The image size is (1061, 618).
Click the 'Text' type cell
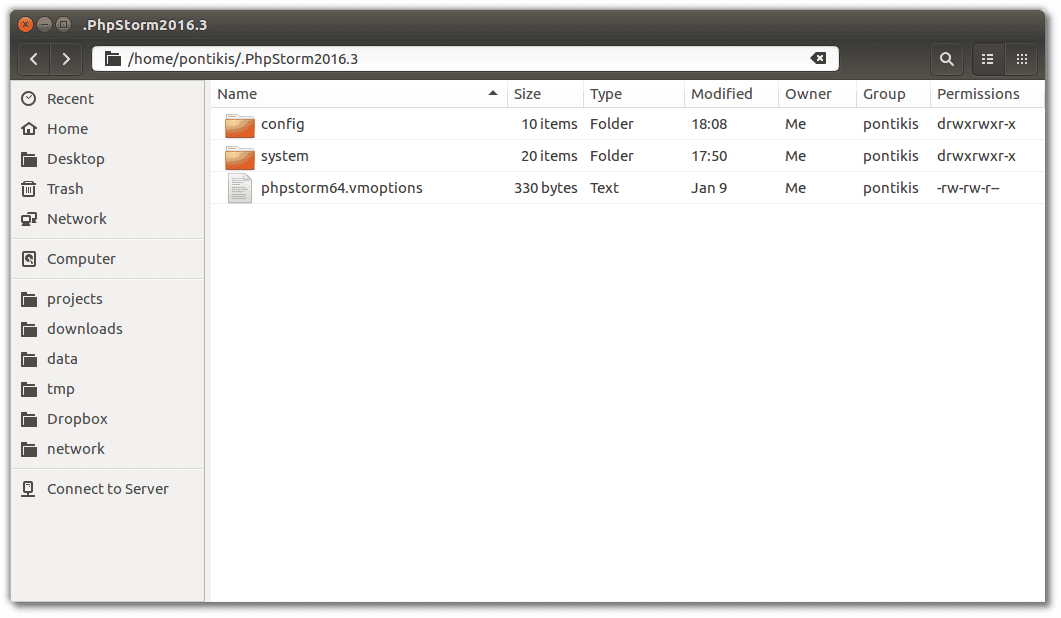604,188
